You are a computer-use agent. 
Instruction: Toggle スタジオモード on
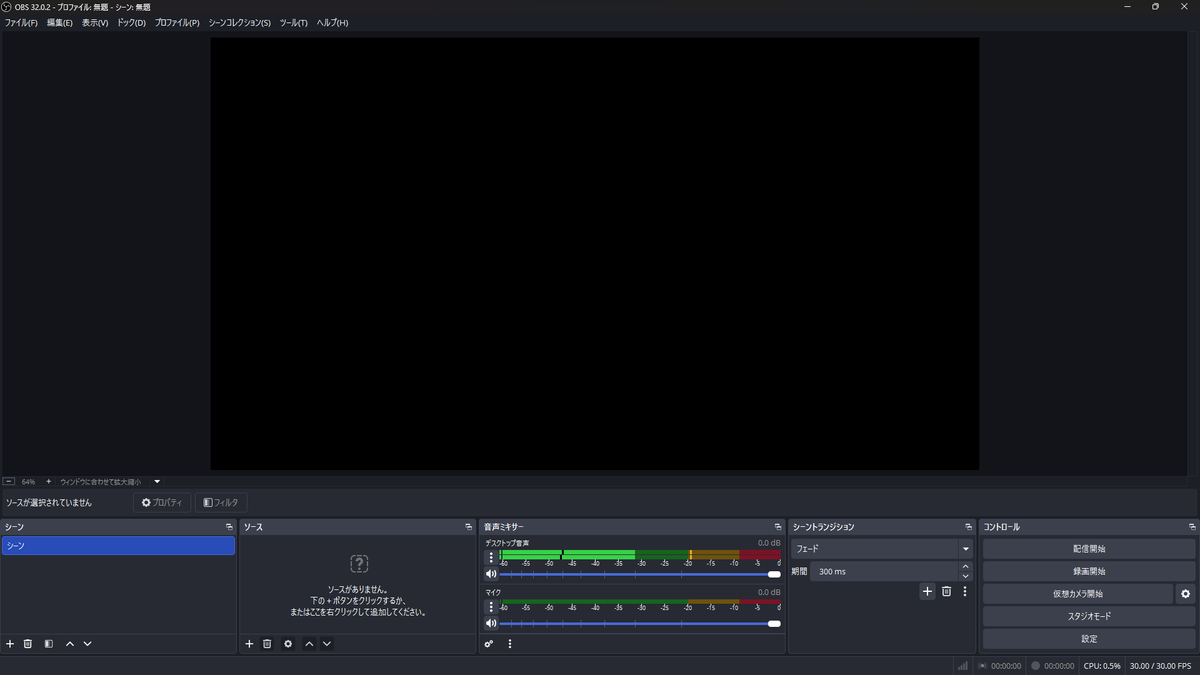(1088, 616)
